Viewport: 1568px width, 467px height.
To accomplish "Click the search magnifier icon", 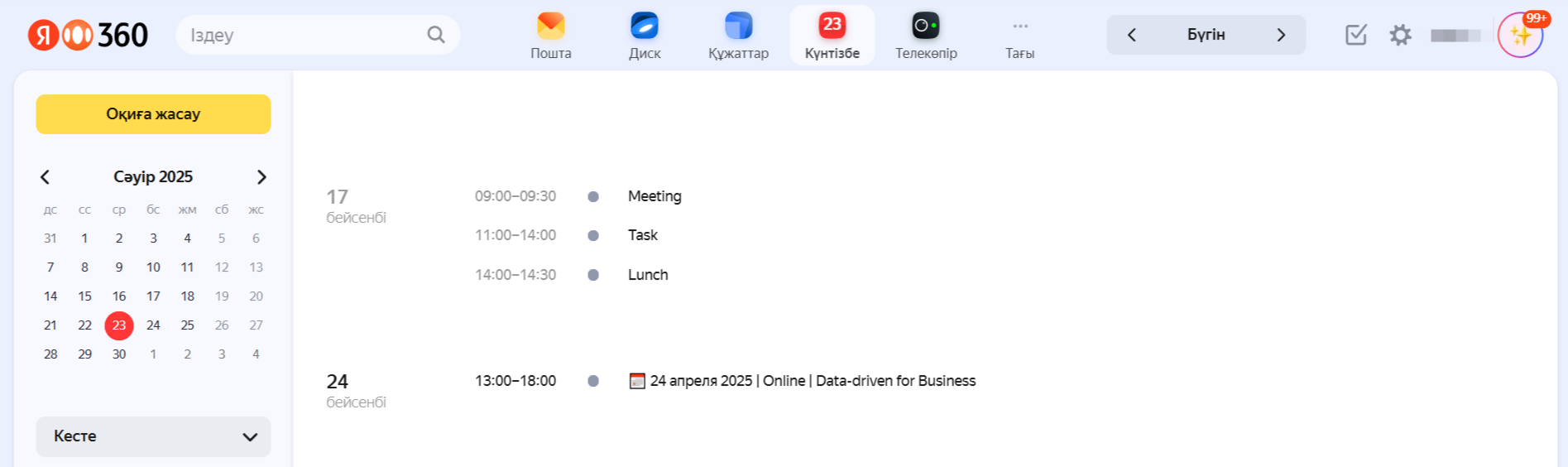I will tap(435, 35).
